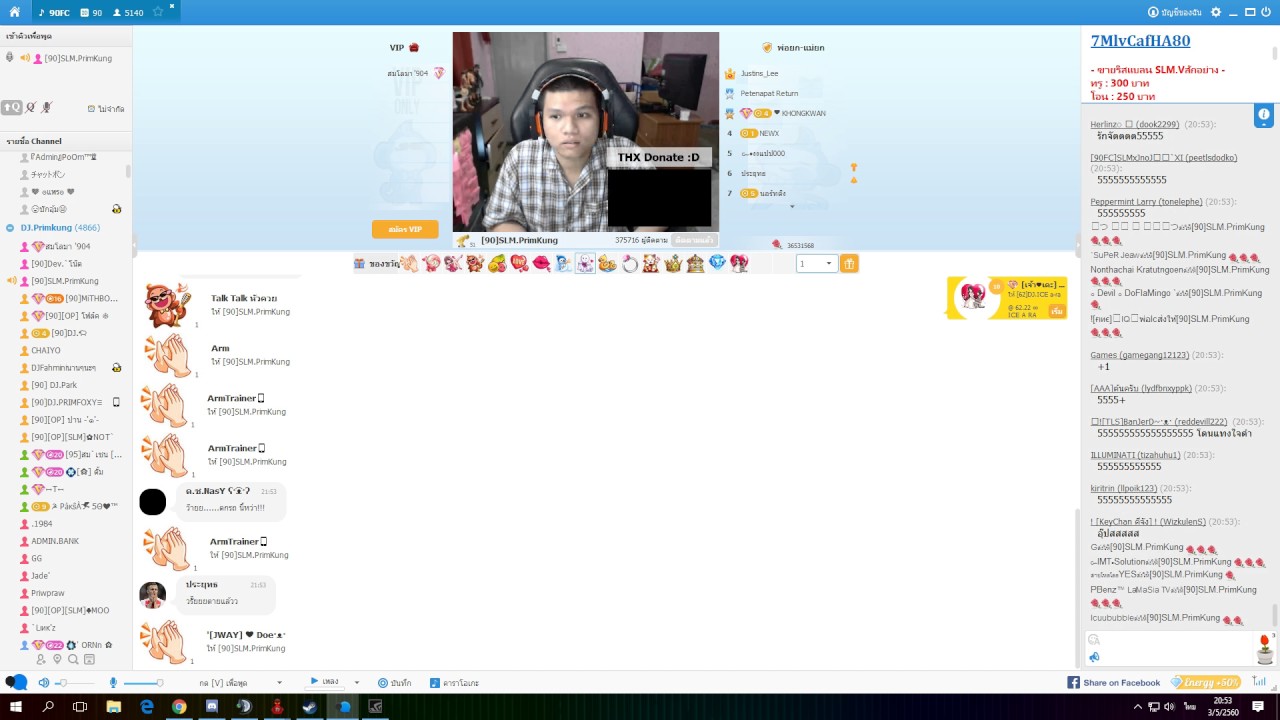Choose the diamond ring gift
1280x720 pixels.
(630, 263)
